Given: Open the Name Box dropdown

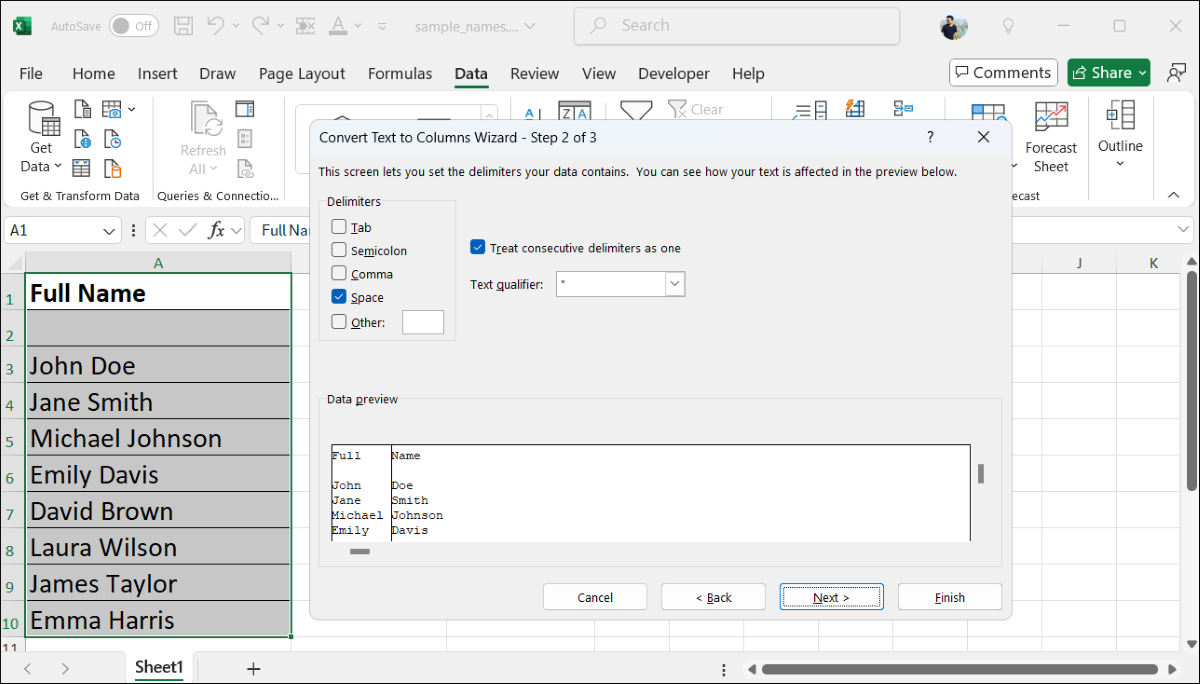Looking at the screenshot, I should pyautogui.click(x=110, y=231).
